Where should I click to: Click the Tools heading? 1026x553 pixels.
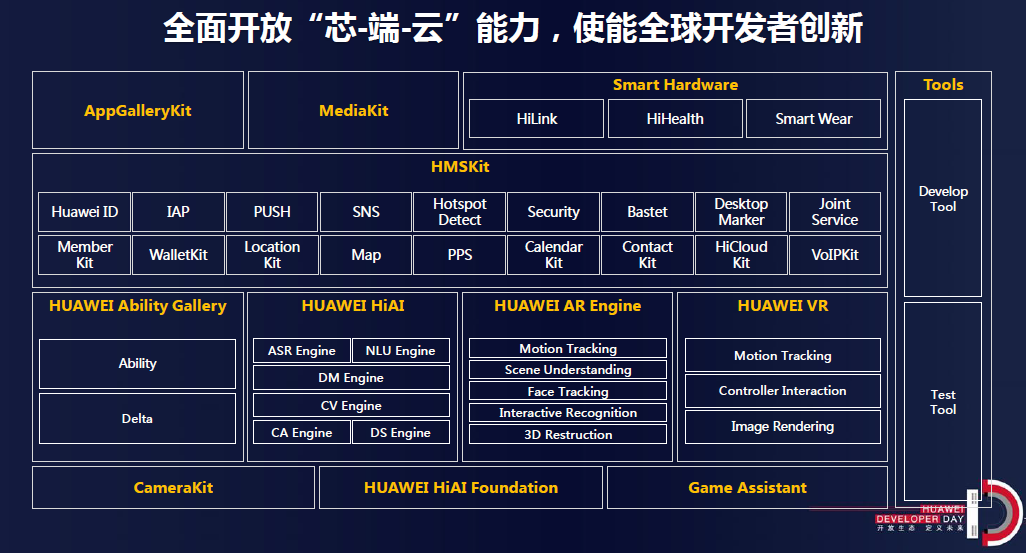pos(943,84)
